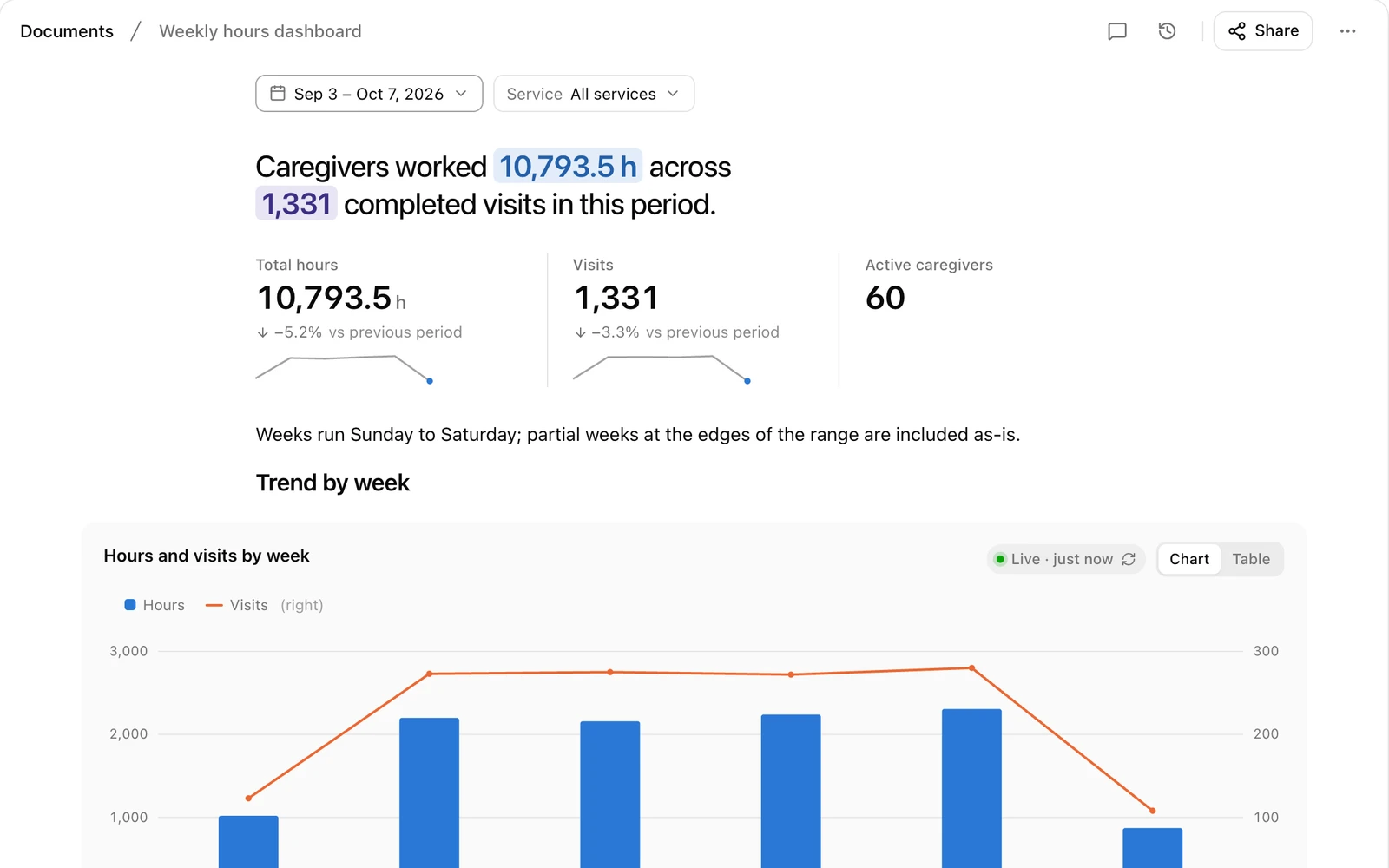Screen dimensions: 1389x868
Task: Click the 3,000 left axis label
Action: point(128,651)
